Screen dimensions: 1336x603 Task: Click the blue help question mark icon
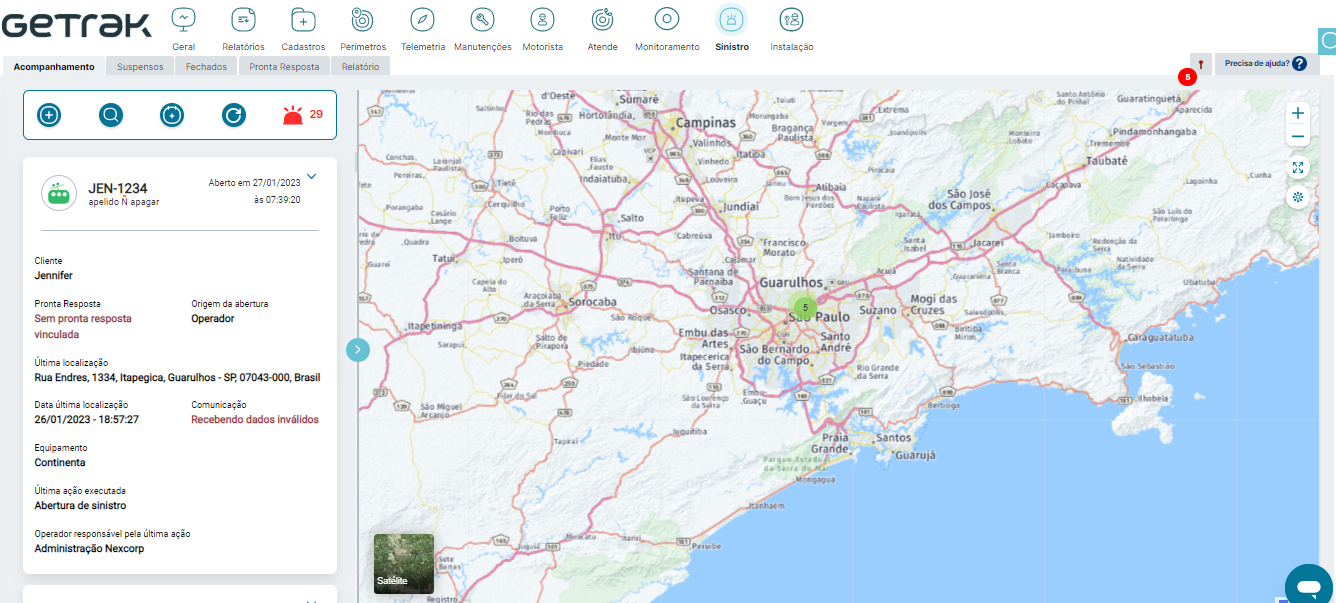(x=1299, y=64)
